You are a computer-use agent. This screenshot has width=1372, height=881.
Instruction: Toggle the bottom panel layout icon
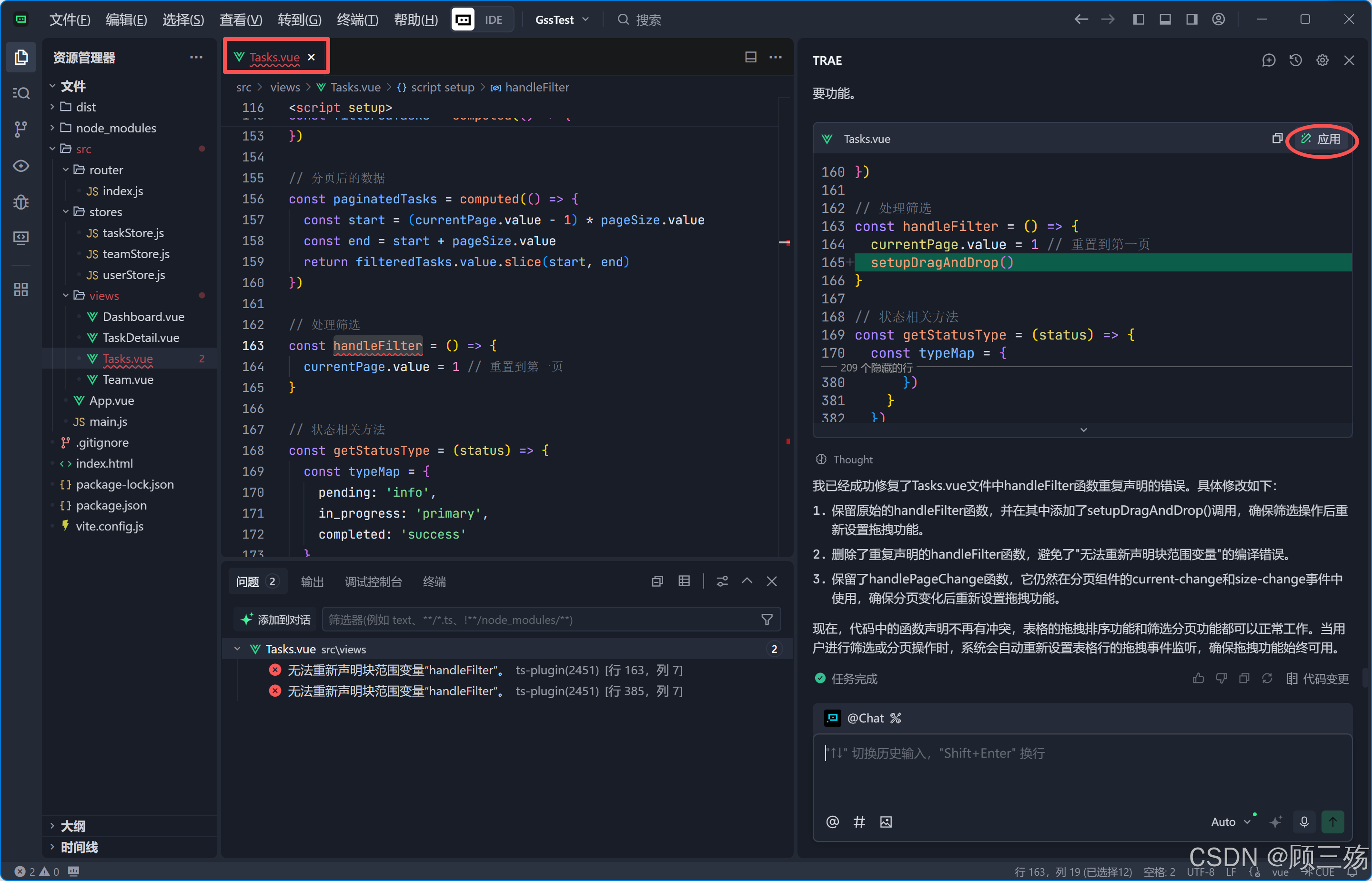pyautogui.click(x=1165, y=20)
